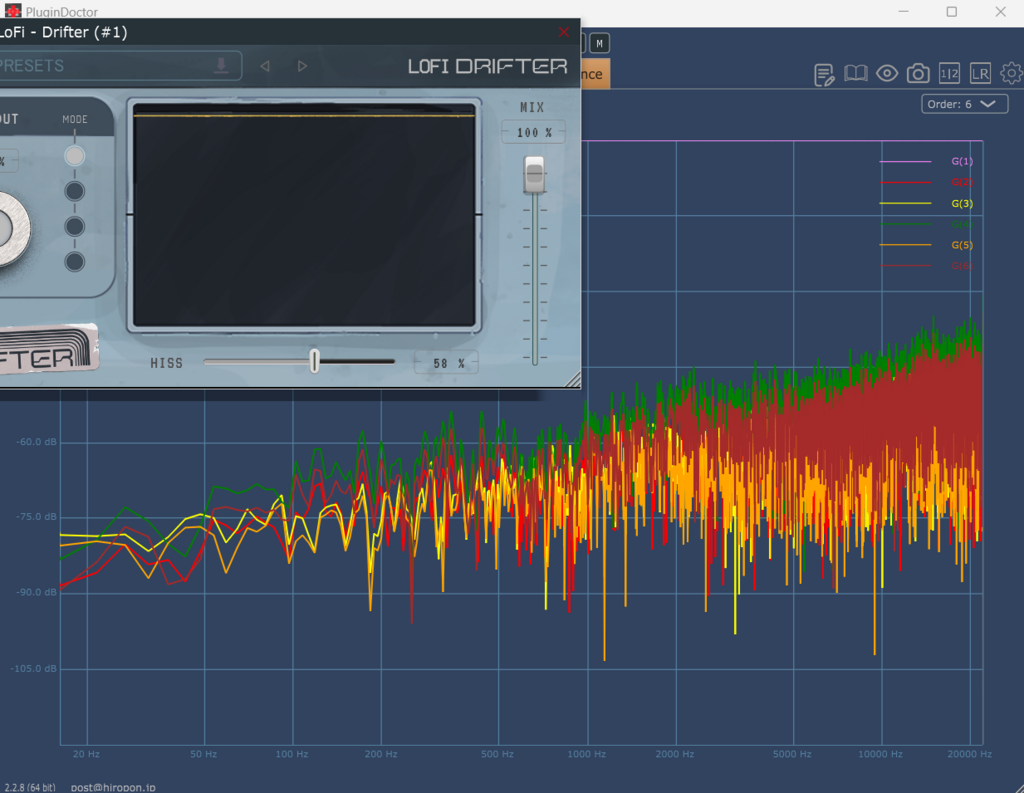Image resolution: width=1024 pixels, height=793 pixels.
Task: Click the LoFi Drifter waveform display
Action: click(x=304, y=214)
